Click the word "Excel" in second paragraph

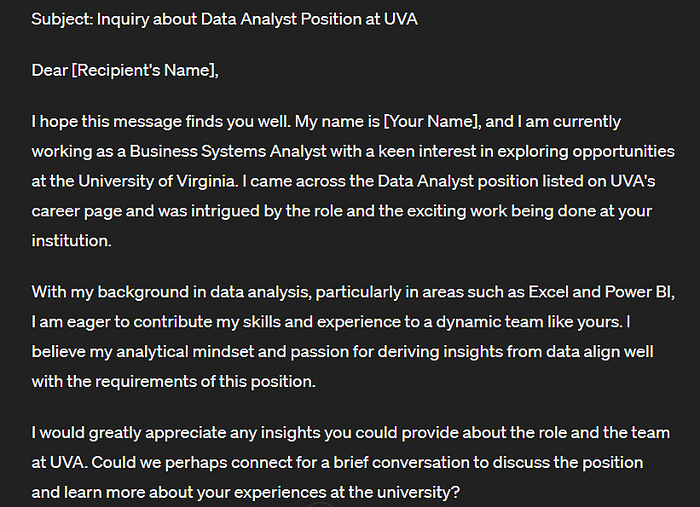(548, 292)
